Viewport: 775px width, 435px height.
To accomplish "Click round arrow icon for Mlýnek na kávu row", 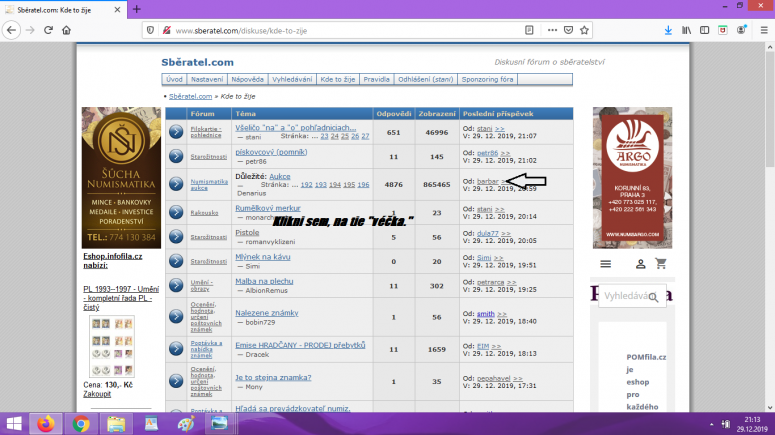I will (x=176, y=261).
